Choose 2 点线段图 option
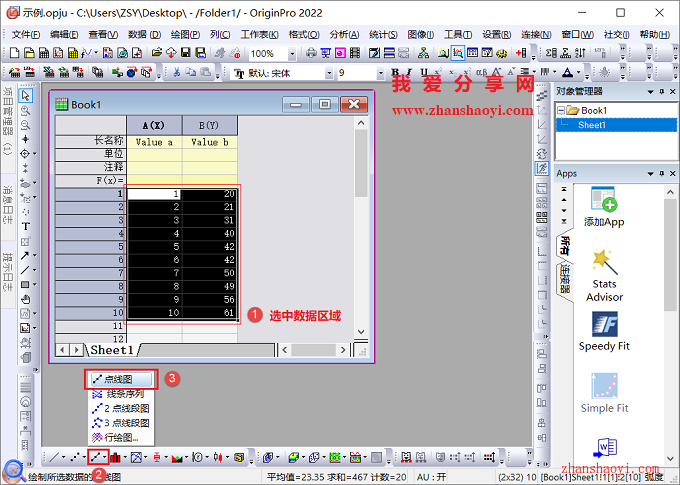This screenshot has width=680, height=485. tap(121, 408)
